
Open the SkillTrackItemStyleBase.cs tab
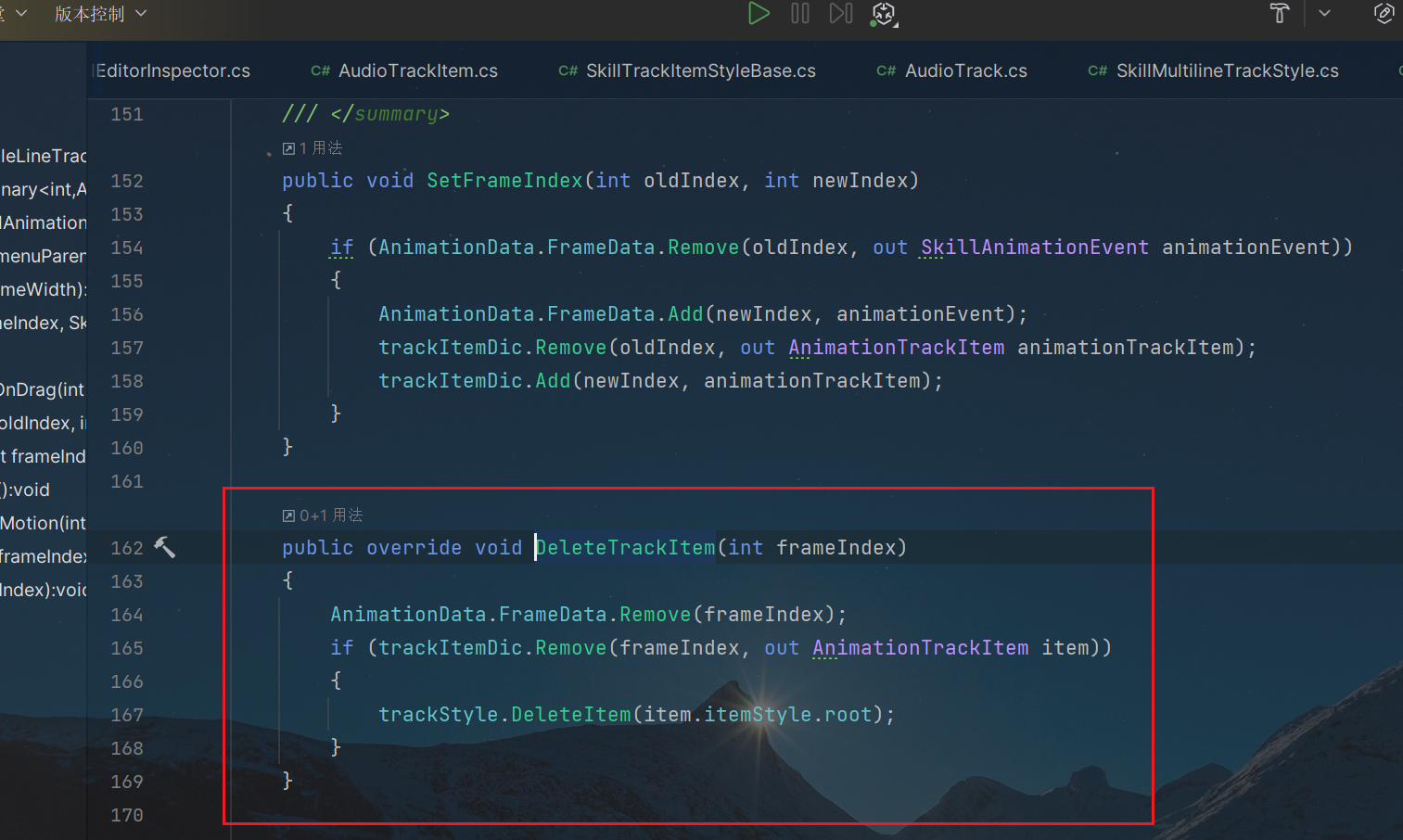click(x=700, y=71)
